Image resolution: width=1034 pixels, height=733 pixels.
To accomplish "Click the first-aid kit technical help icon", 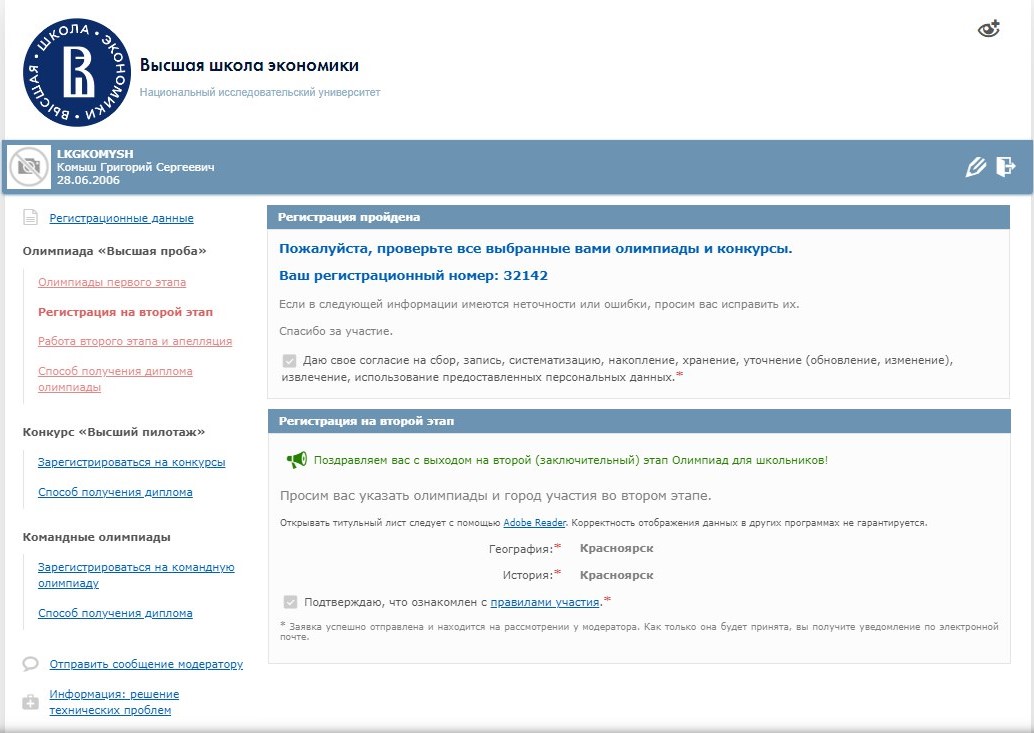I will 31,702.
